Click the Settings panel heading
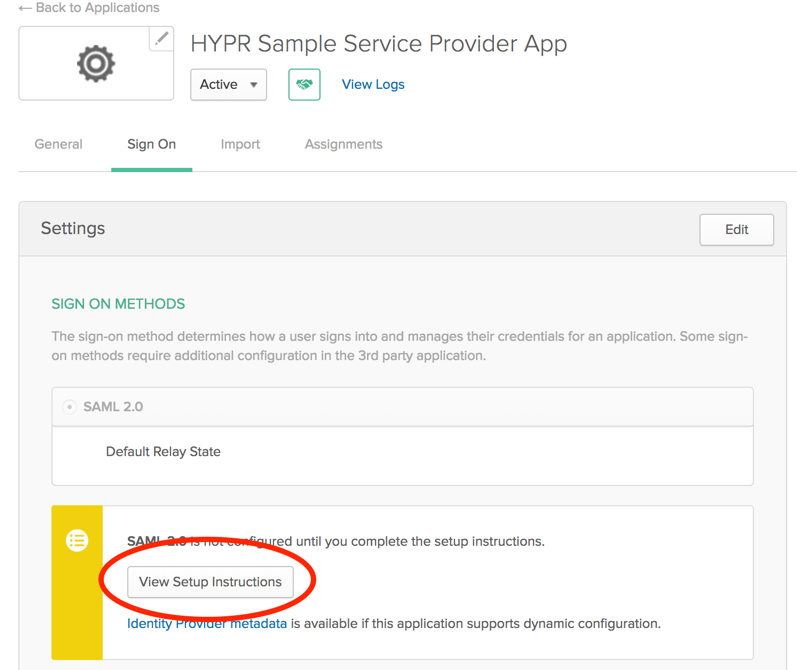The image size is (797, 670). click(73, 229)
